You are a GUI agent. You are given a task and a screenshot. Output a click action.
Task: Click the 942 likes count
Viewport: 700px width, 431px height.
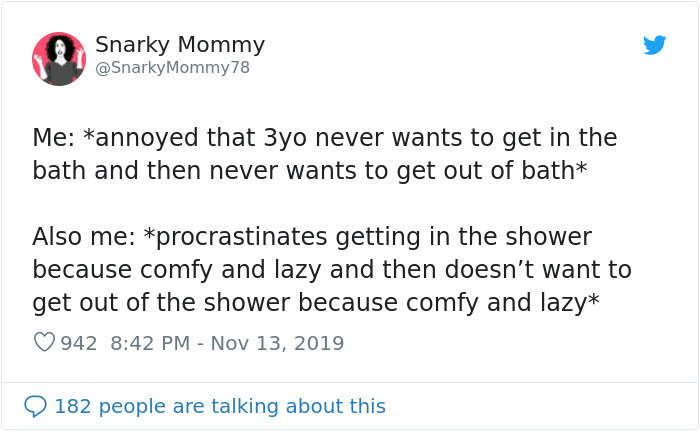[x=79, y=343]
